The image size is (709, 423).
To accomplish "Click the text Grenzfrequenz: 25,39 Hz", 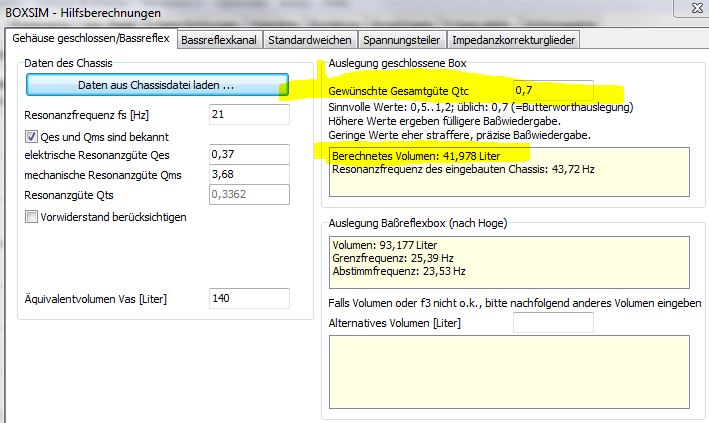I will pyautogui.click(x=392, y=258).
